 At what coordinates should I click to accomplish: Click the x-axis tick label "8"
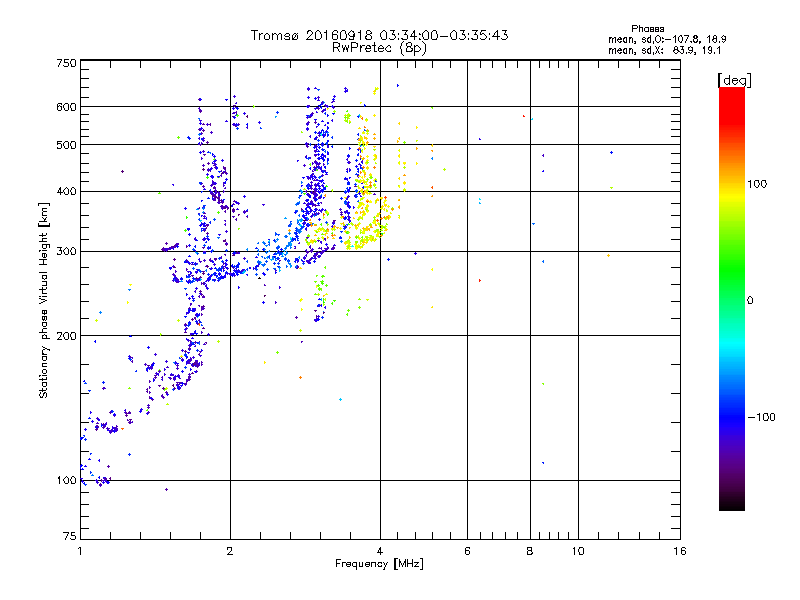530,551
